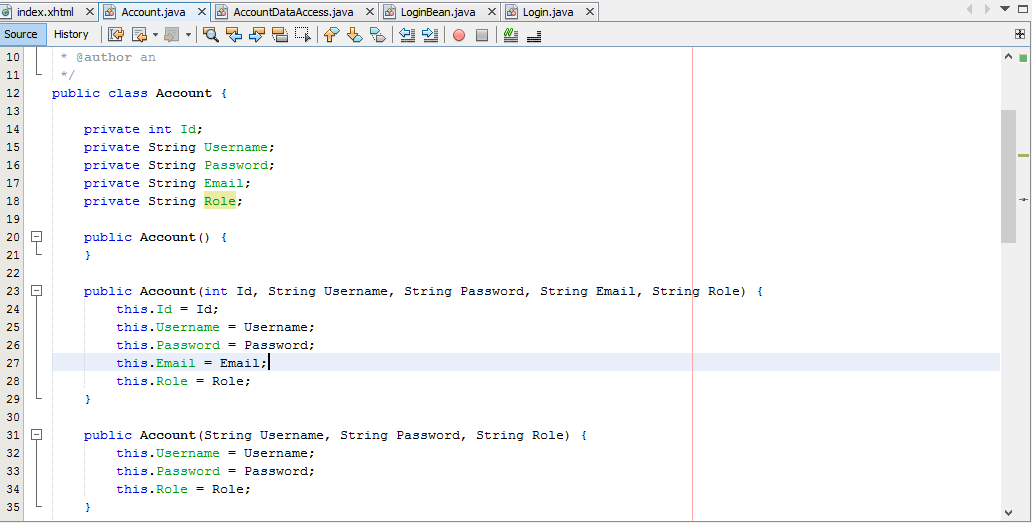The width and height of the screenshot is (1032, 523).
Task: Click vertical scrollbar thumb
Action: click(1008, 176)
